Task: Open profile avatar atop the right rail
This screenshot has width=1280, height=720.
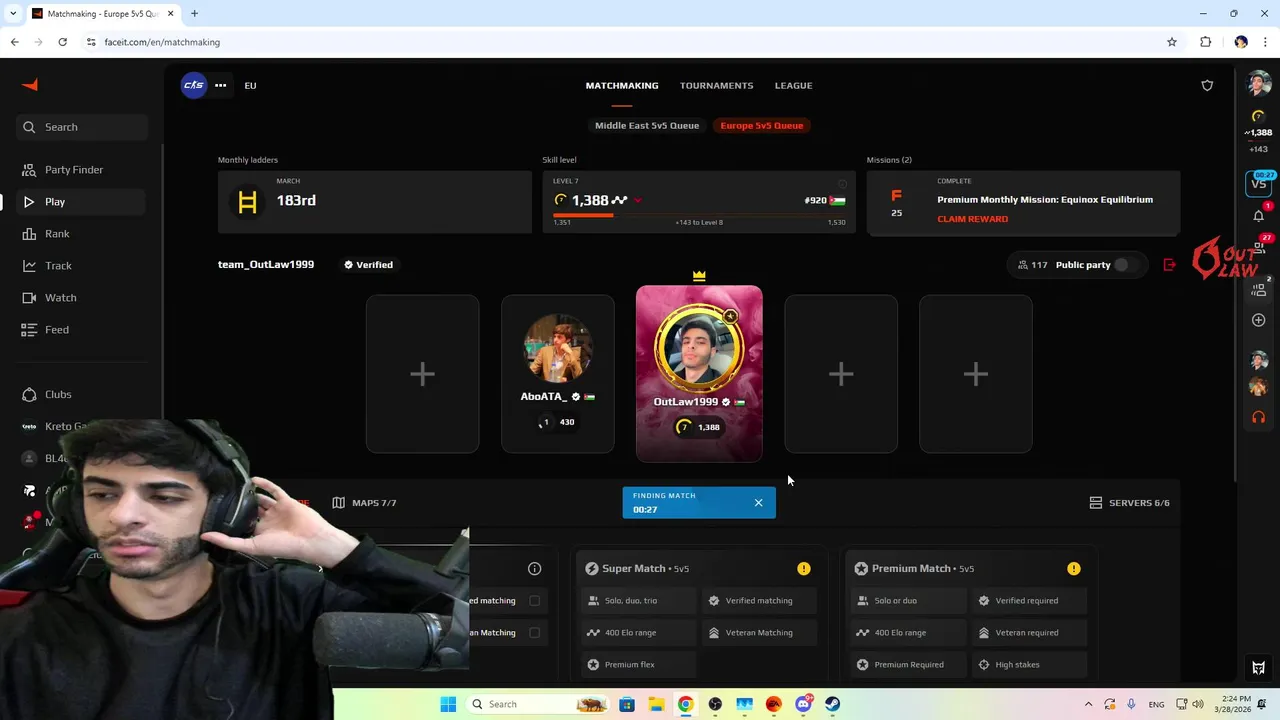Action: [1259, 85]
